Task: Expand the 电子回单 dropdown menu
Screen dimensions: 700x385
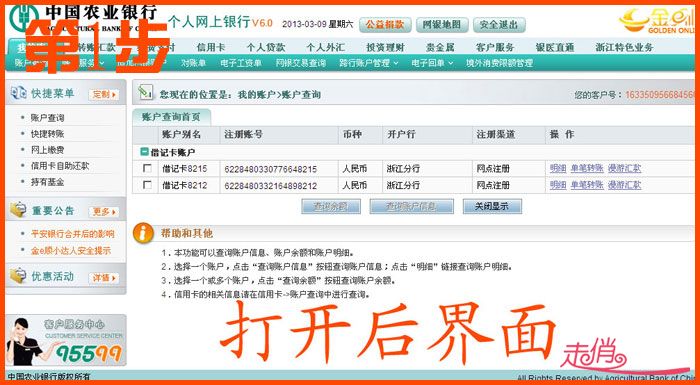Action: 432,63
